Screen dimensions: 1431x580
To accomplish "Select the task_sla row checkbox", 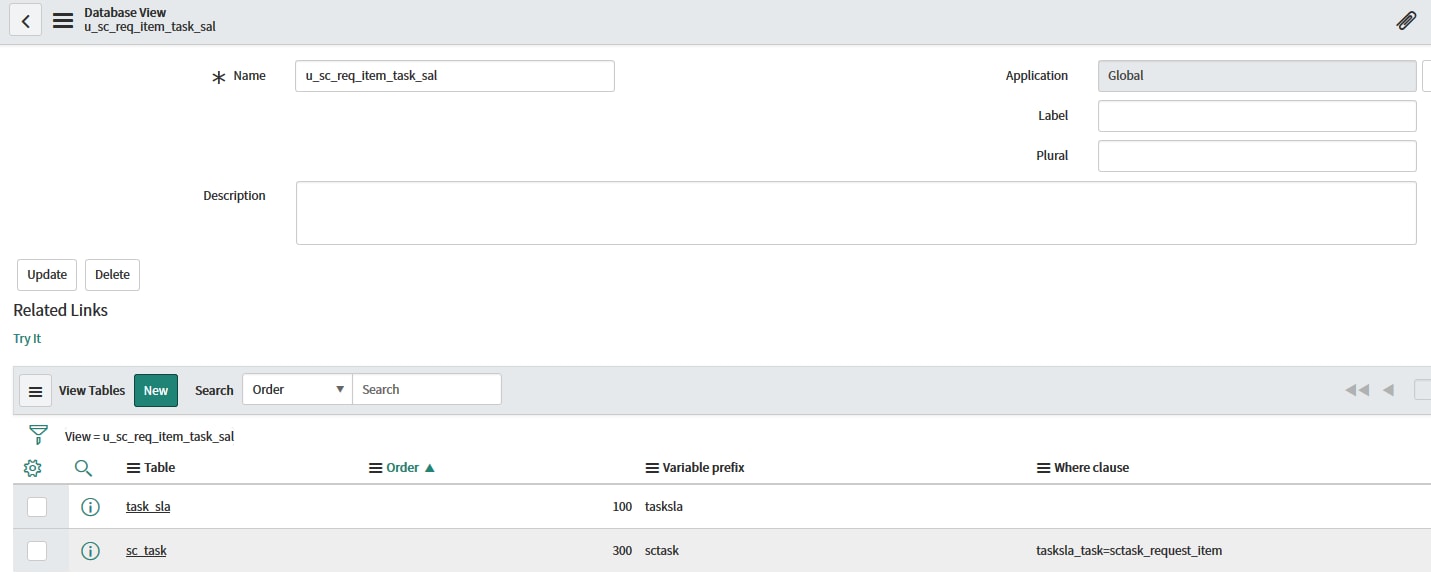I will click(x=37, y=507).
